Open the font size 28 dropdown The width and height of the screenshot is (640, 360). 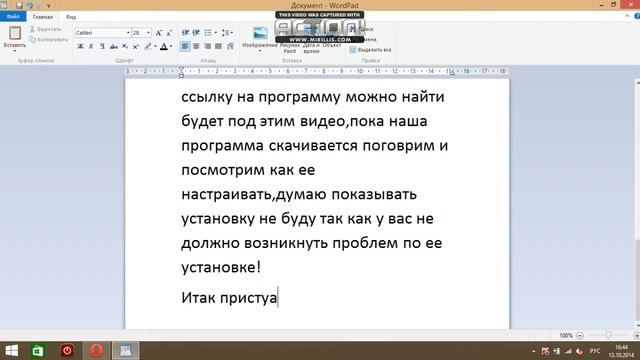tap(149, 33)
